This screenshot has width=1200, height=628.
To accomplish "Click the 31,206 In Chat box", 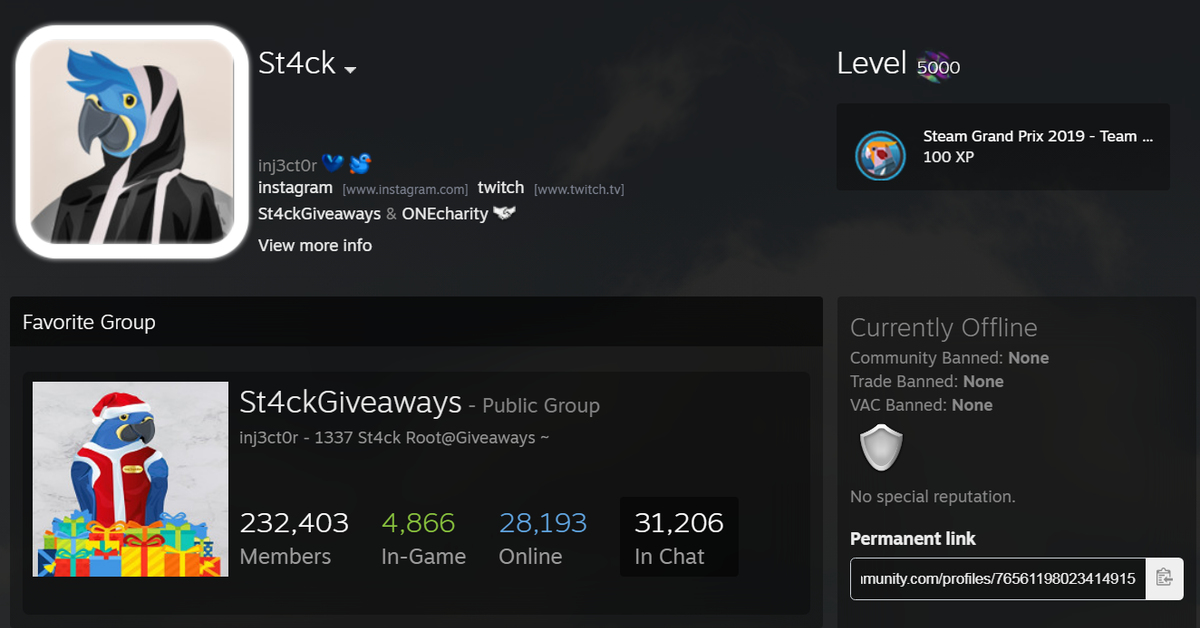I will tap(679, 538).
